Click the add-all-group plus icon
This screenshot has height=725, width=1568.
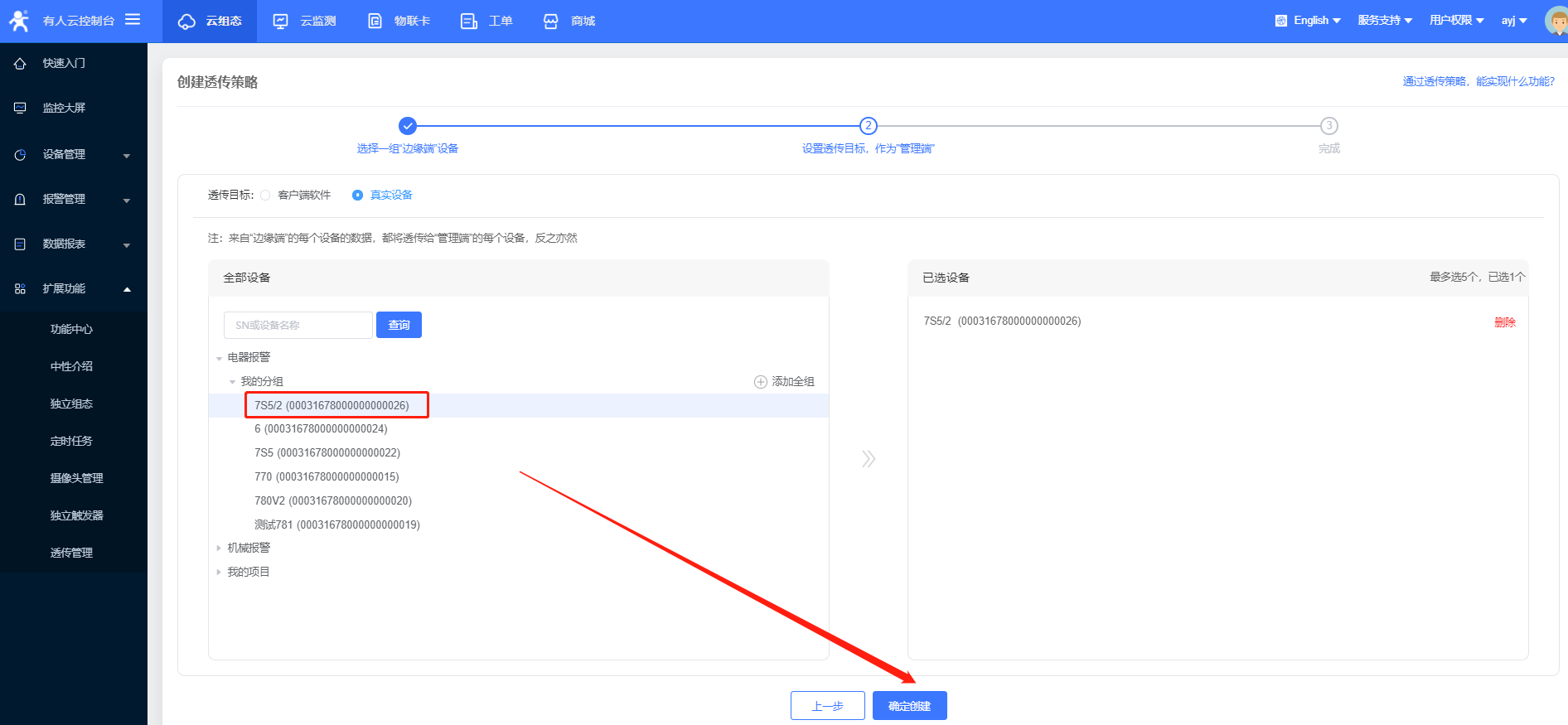tap(760, 382)
